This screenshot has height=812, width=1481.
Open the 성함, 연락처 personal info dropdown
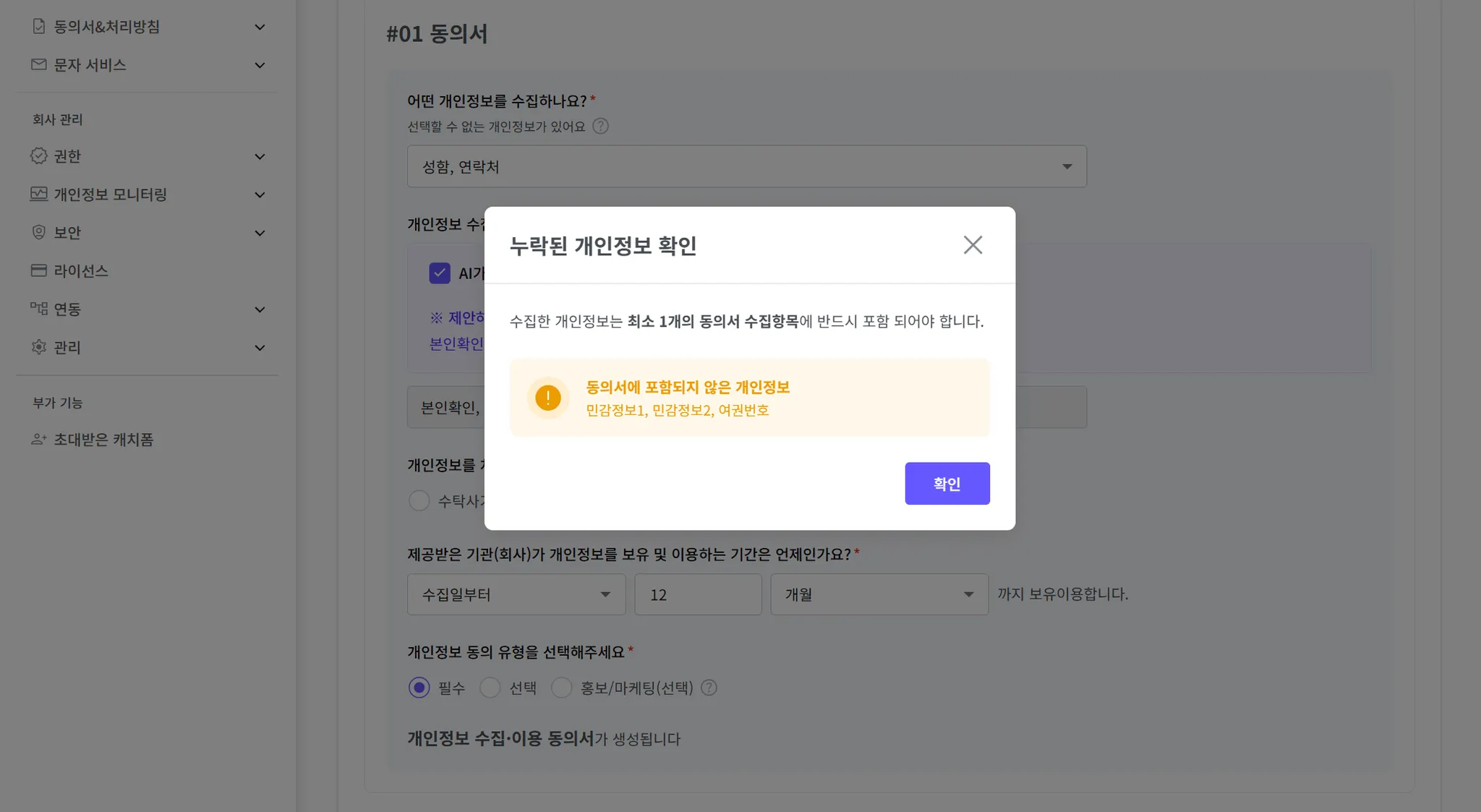746,167
